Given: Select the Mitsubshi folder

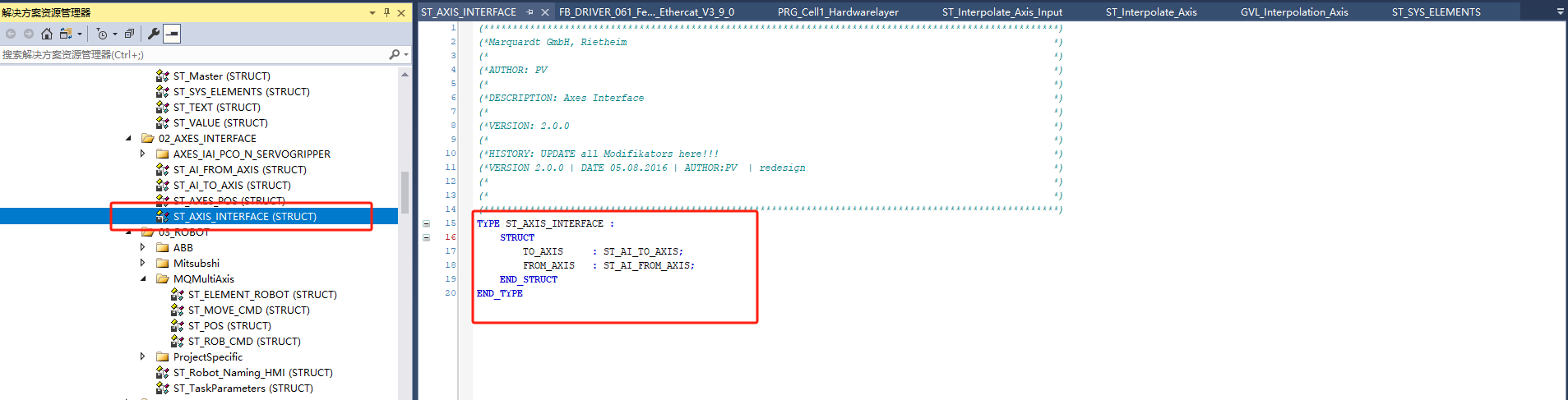Looking at the screenshot, I should (x=196, y=263).
